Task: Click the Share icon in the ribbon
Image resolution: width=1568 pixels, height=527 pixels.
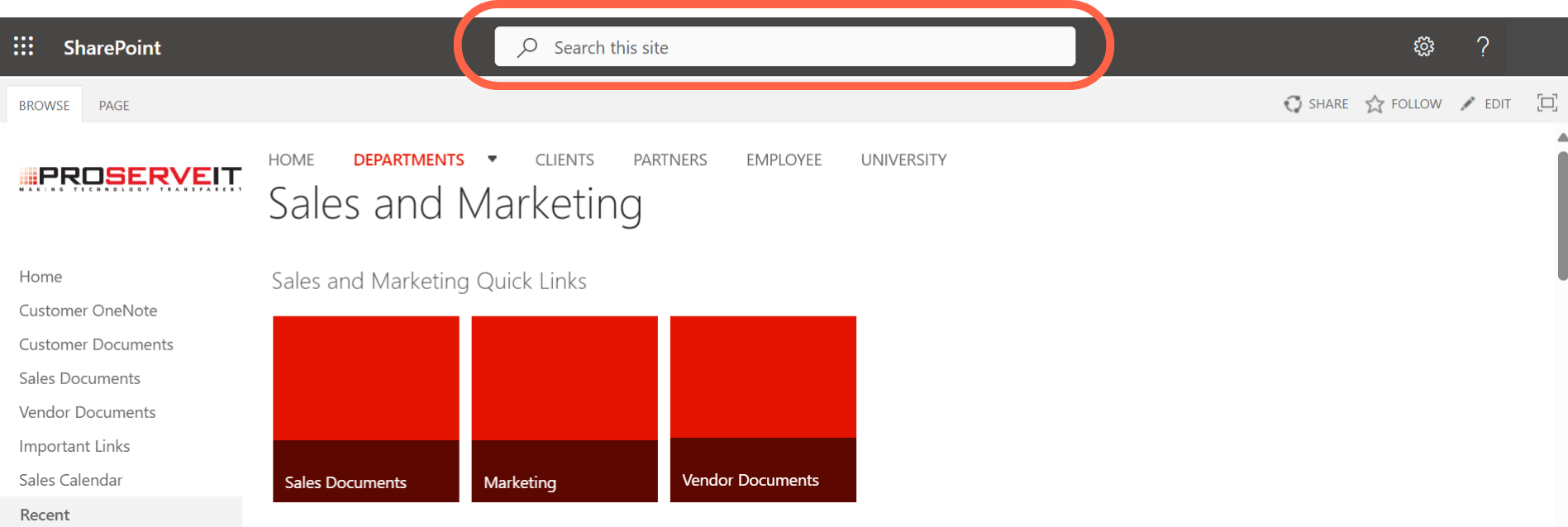Action: click(x=1293, y=104)
